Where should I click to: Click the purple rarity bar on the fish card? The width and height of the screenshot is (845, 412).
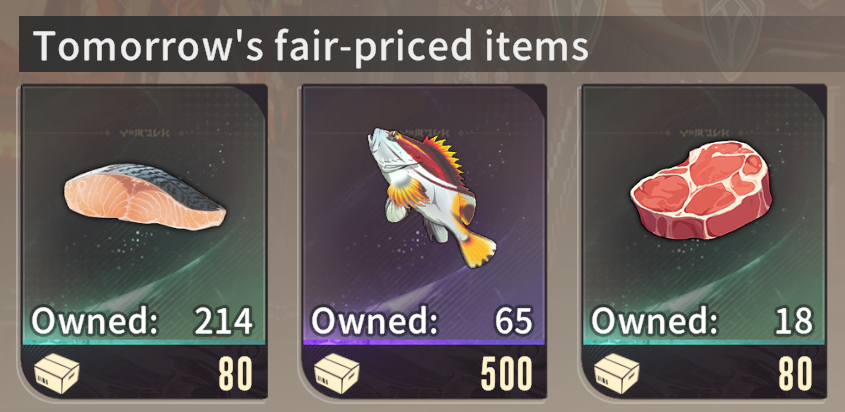click(x=424, y=342)
